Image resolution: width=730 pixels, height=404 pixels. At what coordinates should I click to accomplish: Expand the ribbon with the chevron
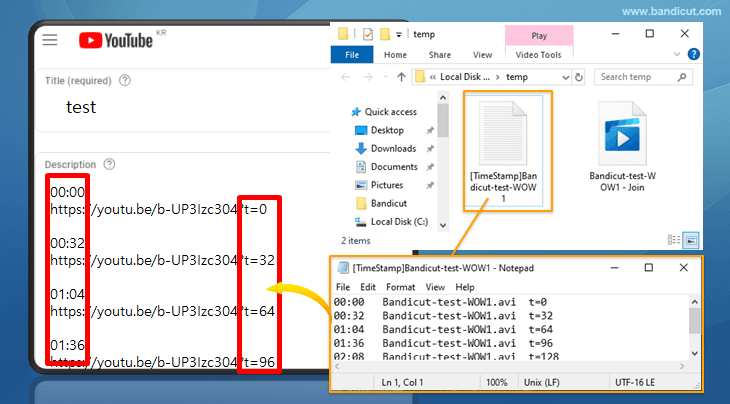point(677,54)
